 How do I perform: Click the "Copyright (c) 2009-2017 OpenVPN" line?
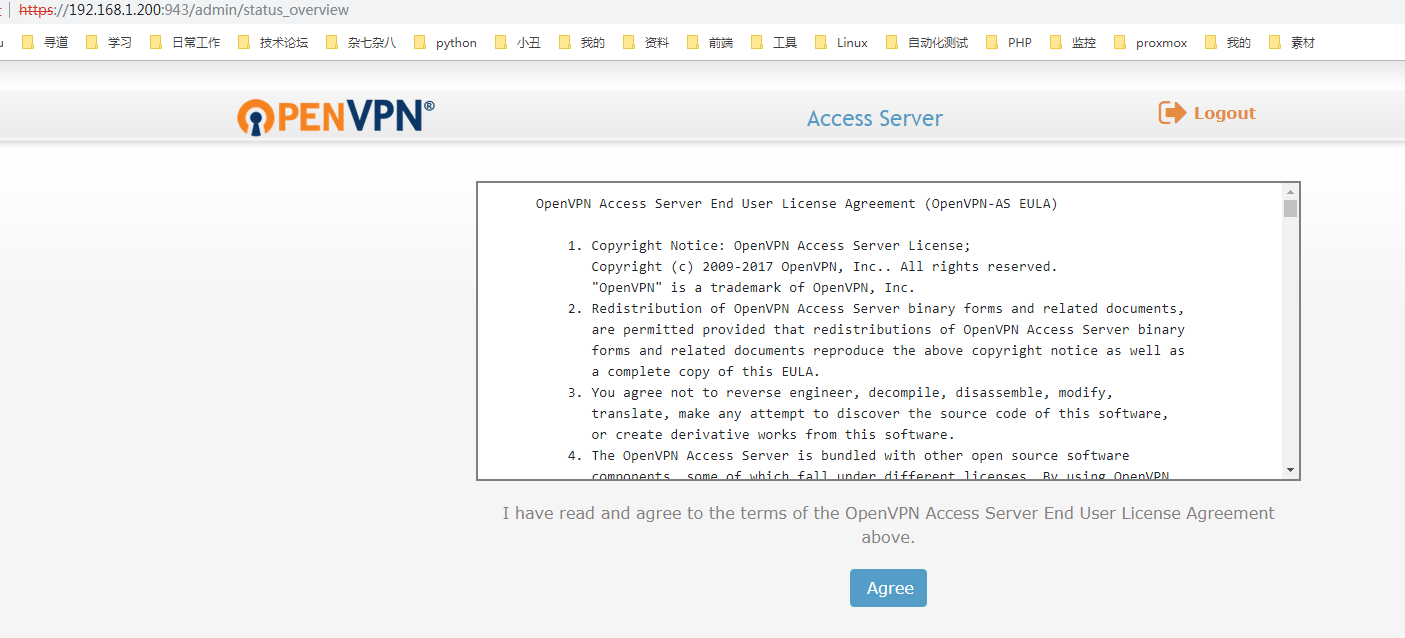pos(824,267)
